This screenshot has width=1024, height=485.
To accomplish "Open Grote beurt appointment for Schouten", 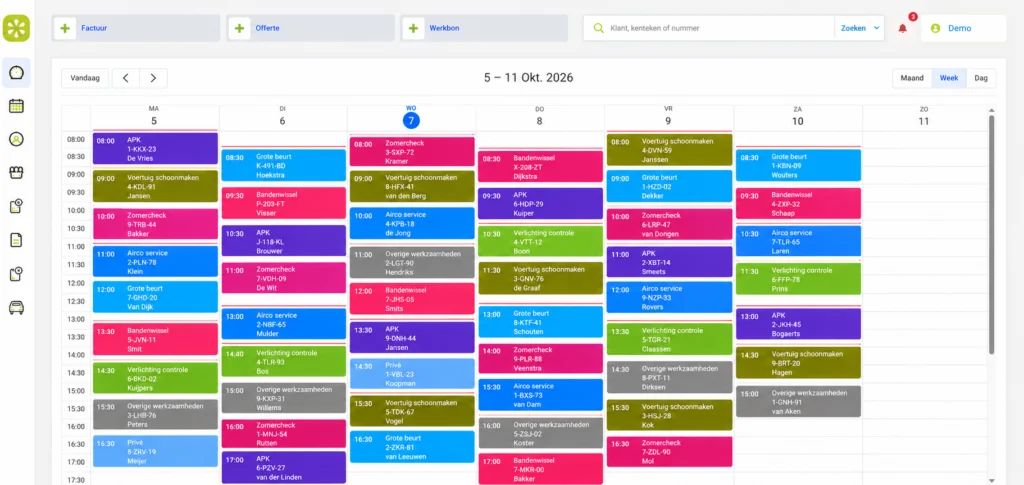I will [x=541, y=322].
